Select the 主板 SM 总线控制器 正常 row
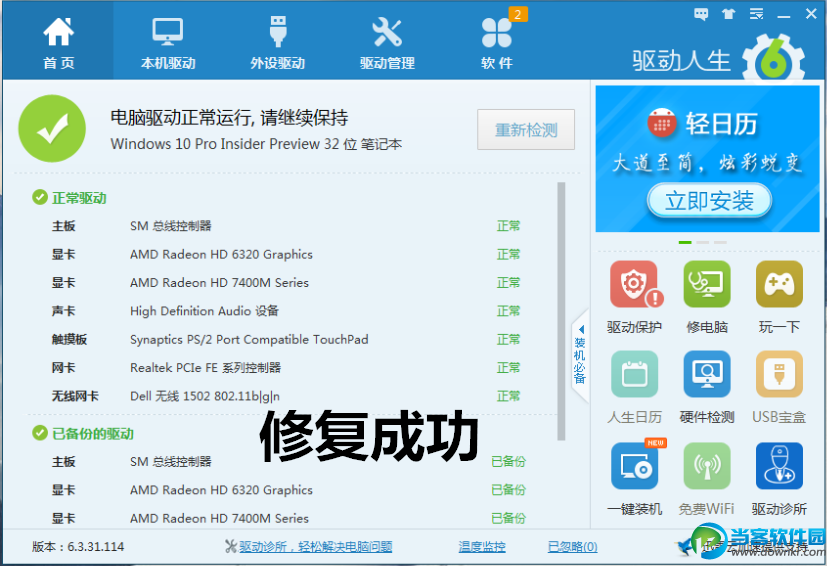This screenshot has width=827, height=566. click(286, 226)
